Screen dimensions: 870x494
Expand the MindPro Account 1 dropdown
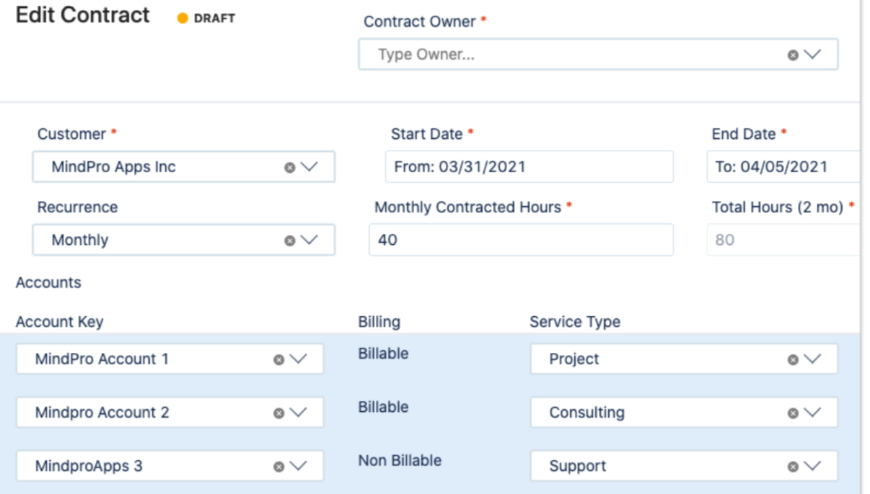click(x=298, y=359)
